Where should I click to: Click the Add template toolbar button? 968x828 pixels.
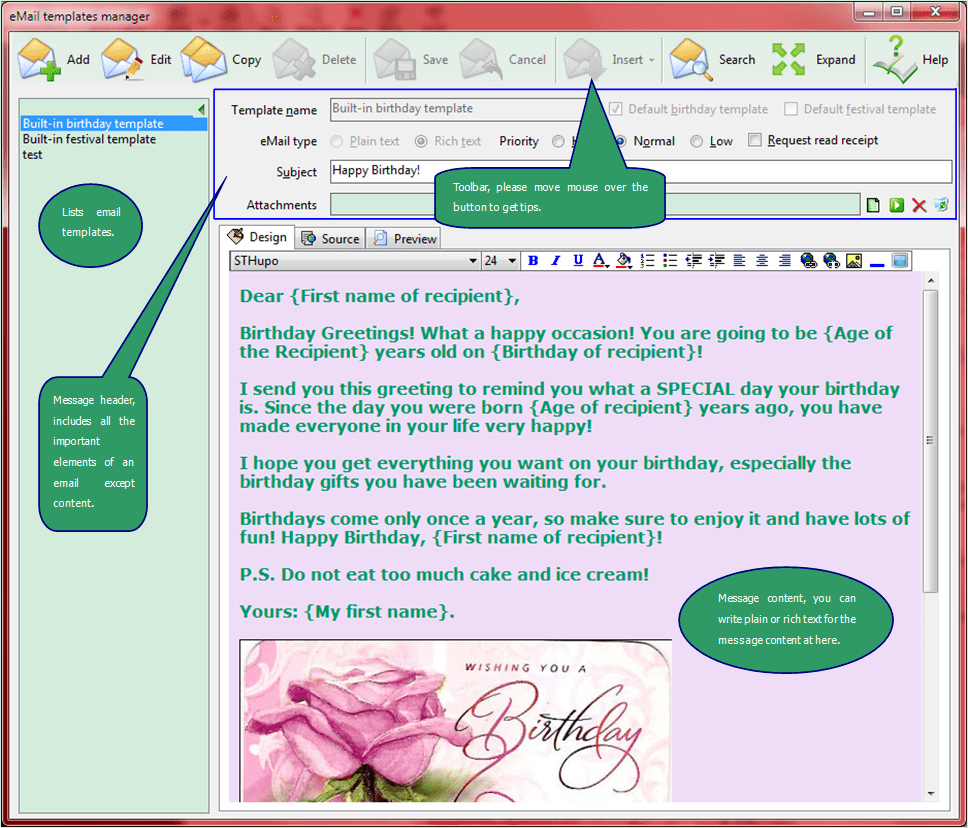point(54,60)
